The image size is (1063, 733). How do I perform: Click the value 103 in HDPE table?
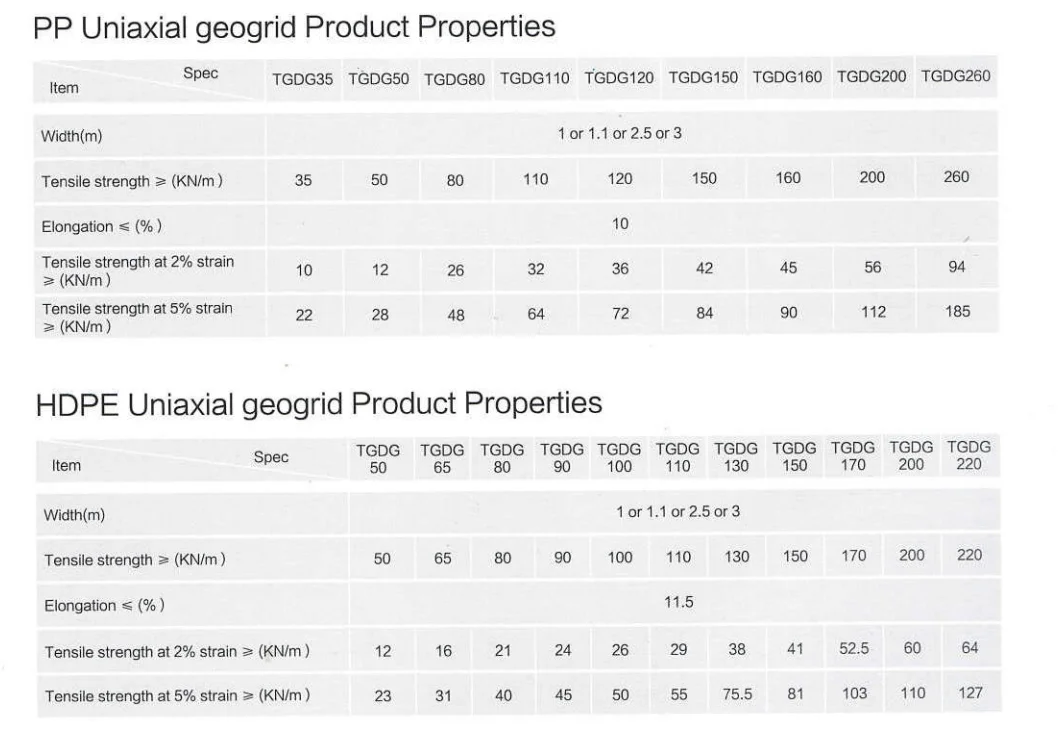click(x=854, y=693)
